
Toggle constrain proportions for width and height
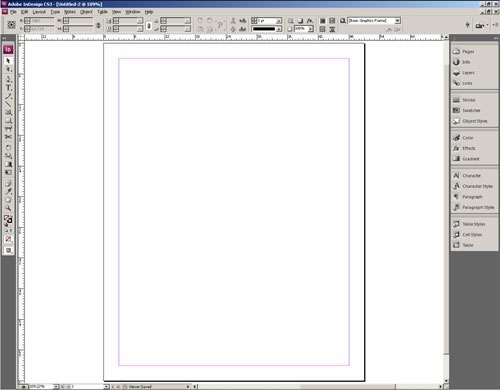pos(98,25)
